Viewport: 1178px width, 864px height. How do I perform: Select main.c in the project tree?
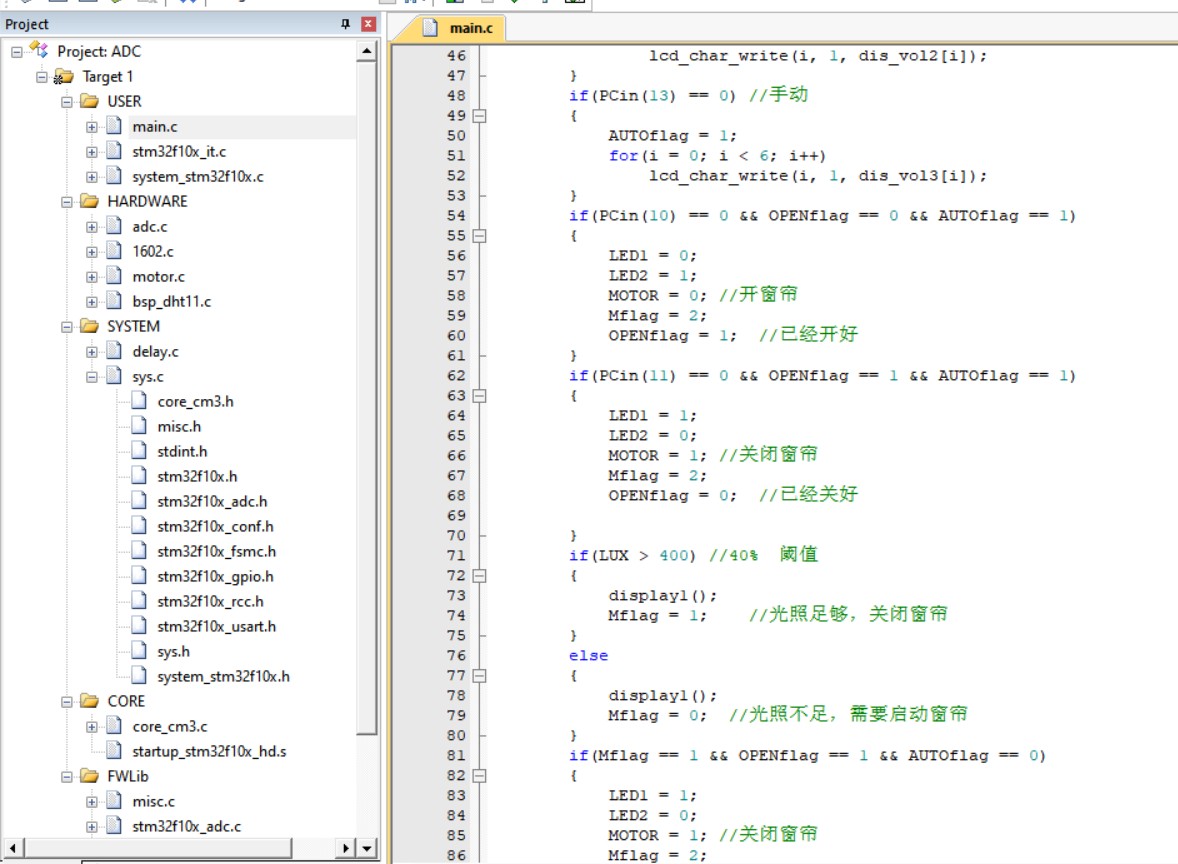tap(155, 127)
